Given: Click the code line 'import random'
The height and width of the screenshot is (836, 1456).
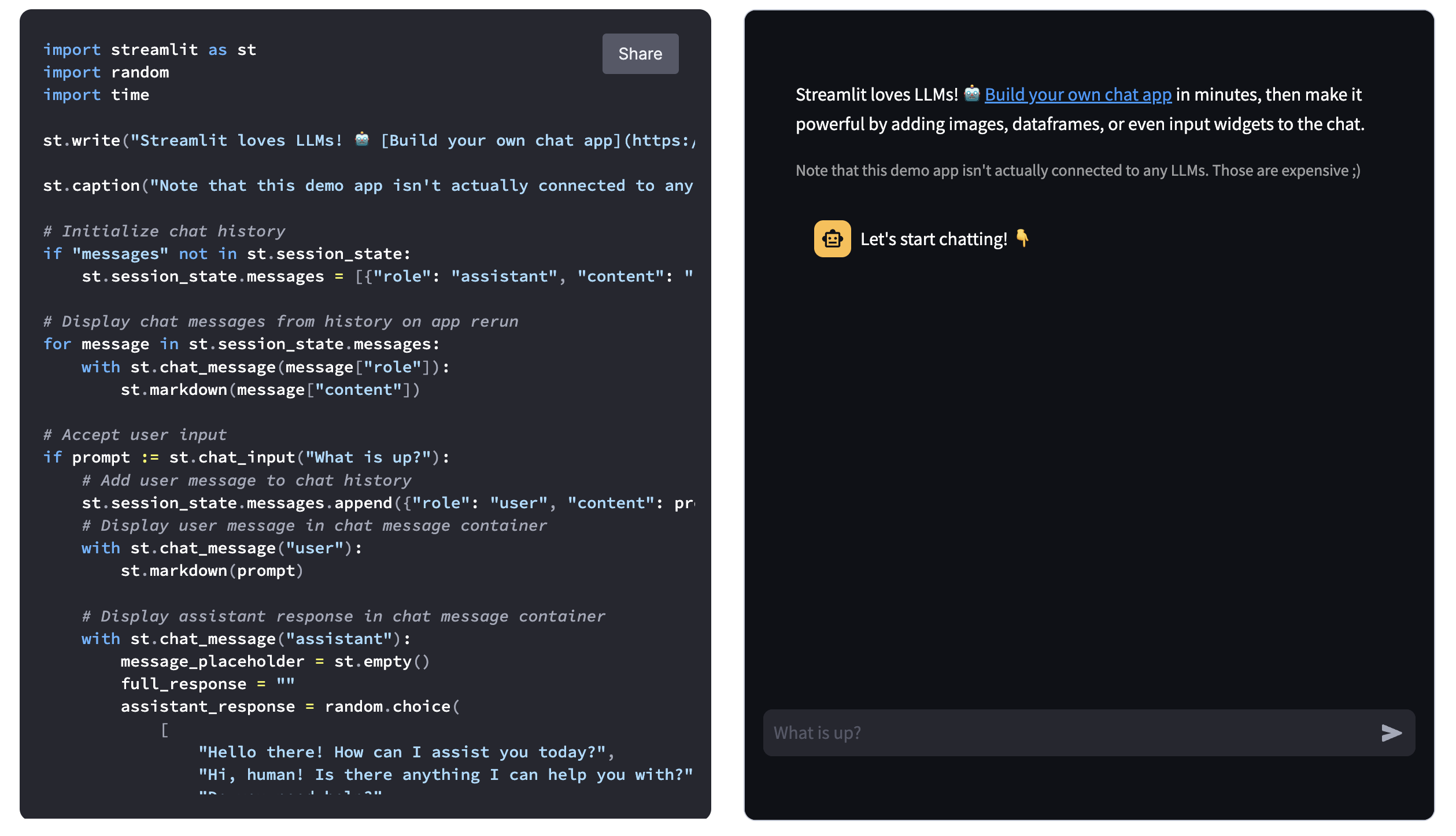Looking at the screenshot, I should (x=106, y=72).
